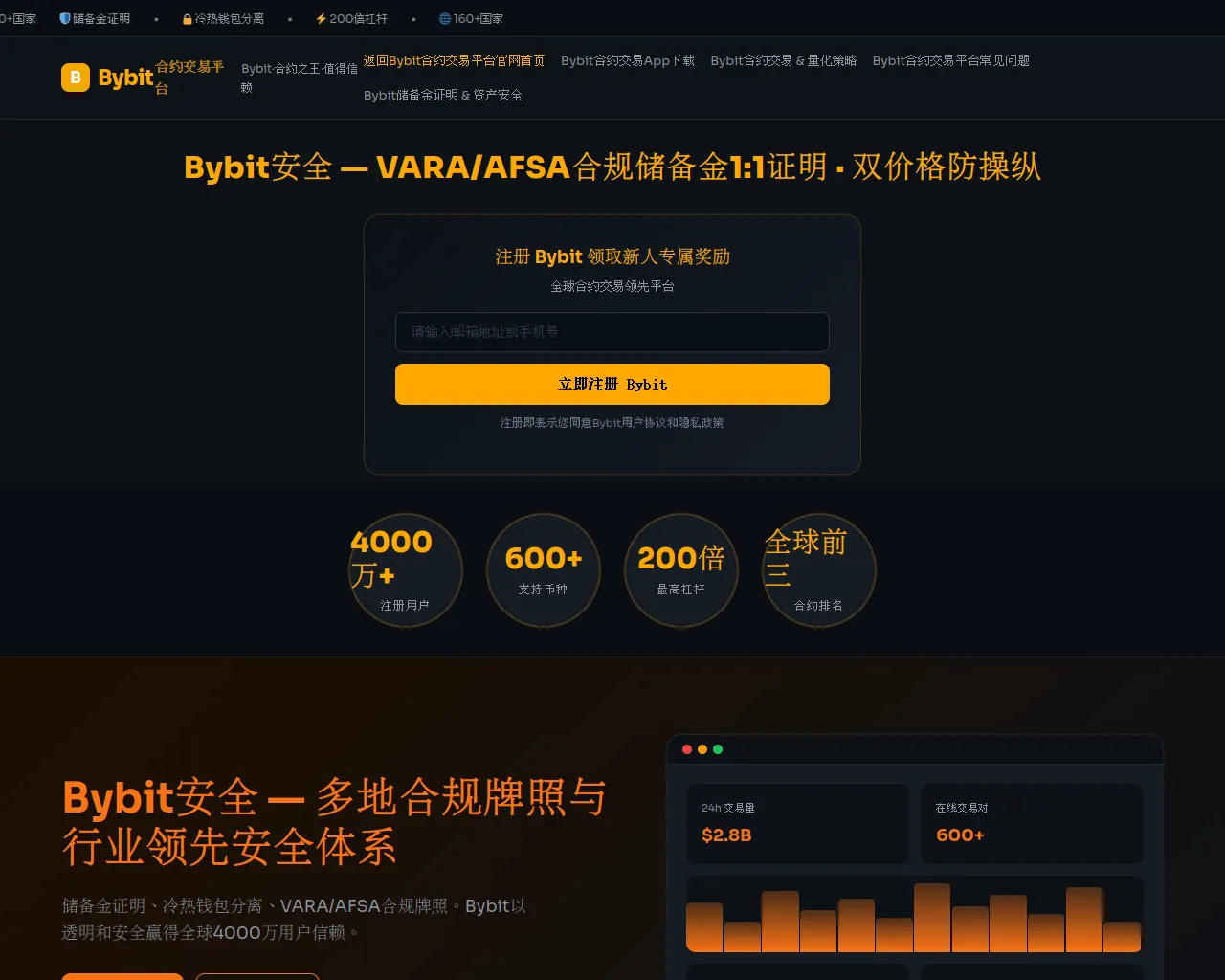Click the paragraph starting 储备金证明、冷热钱包分离
Screen dimensions: 1225x980
[x=295, y=919]
